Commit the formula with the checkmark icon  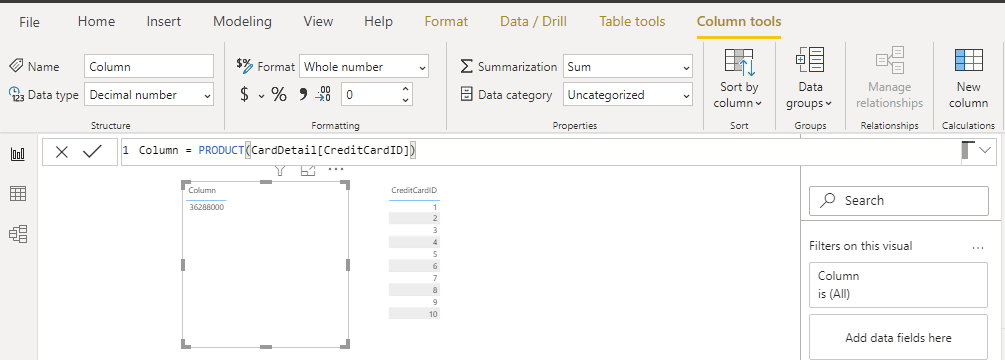(x=93, y=152)
